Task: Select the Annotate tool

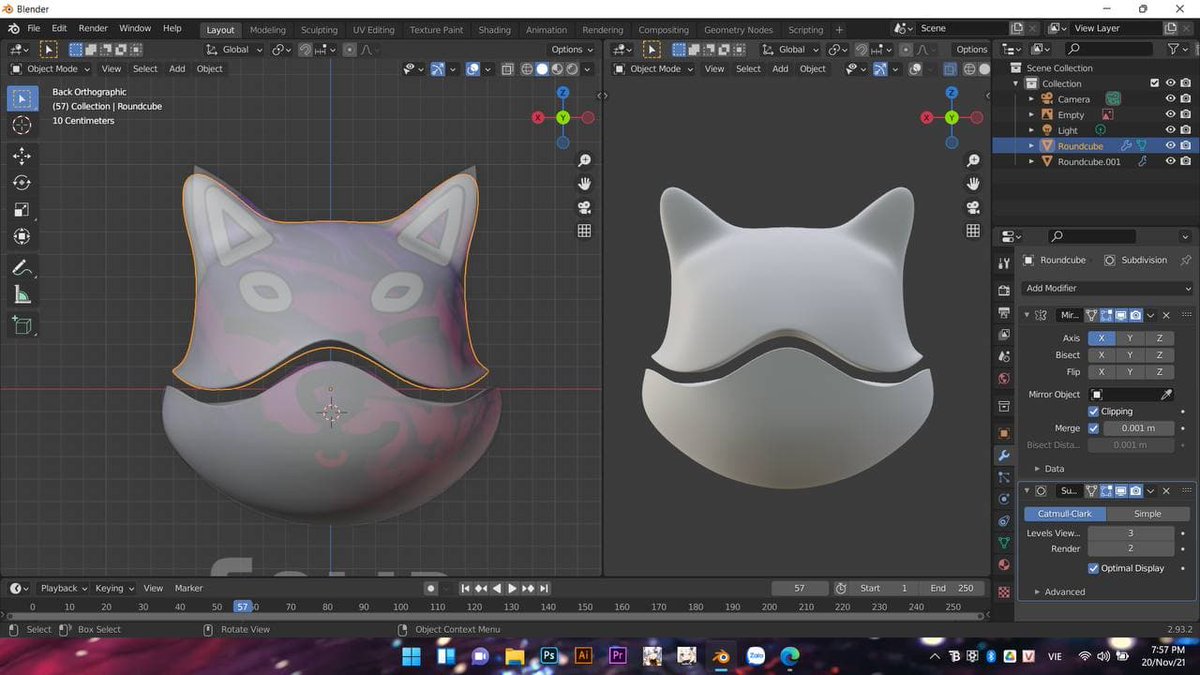Action: pos(22,268)
